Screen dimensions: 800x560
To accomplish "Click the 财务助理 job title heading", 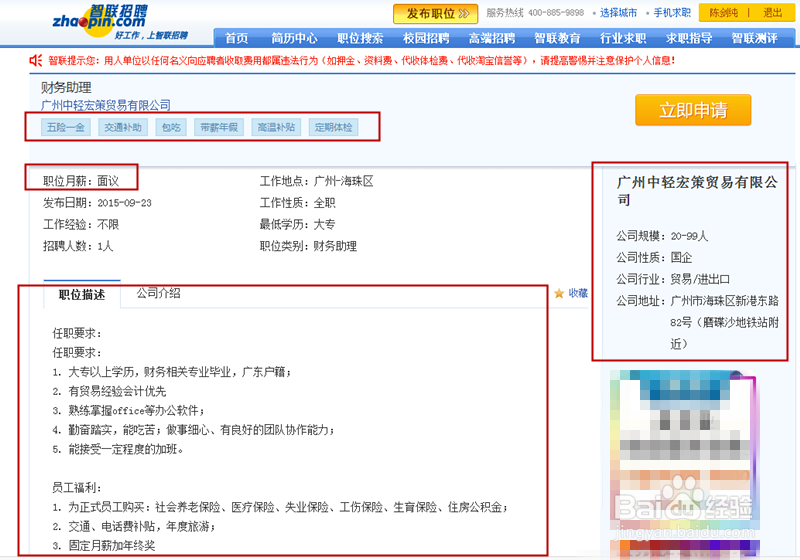I will coord(66,88).
